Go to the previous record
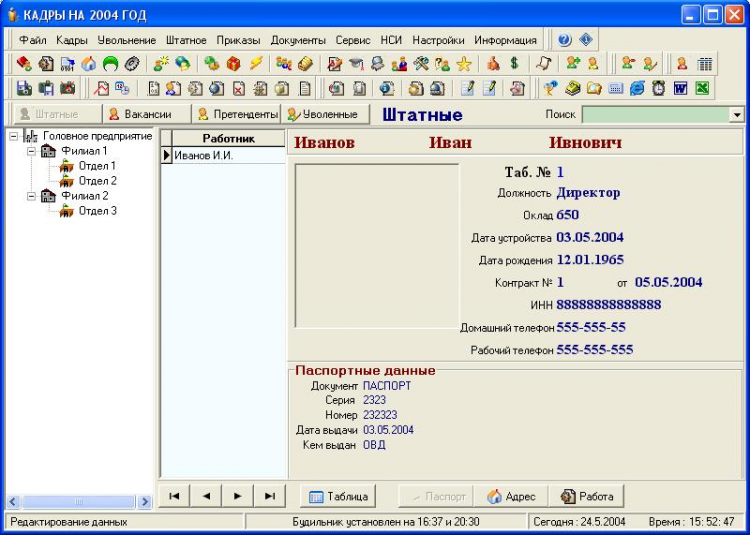 tap(206, 496)
